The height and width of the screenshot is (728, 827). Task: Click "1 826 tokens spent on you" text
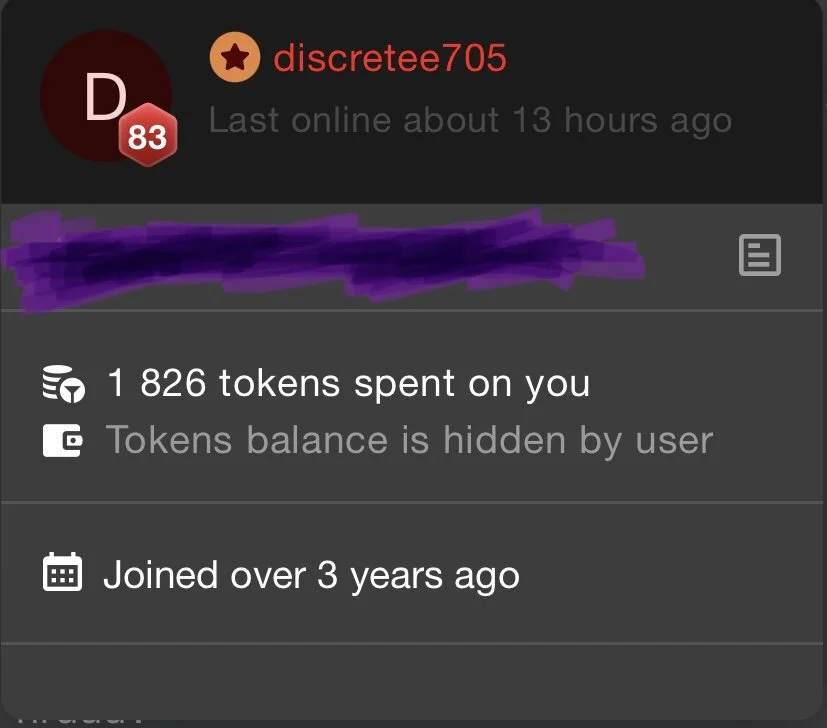click(x=349, y=384)
